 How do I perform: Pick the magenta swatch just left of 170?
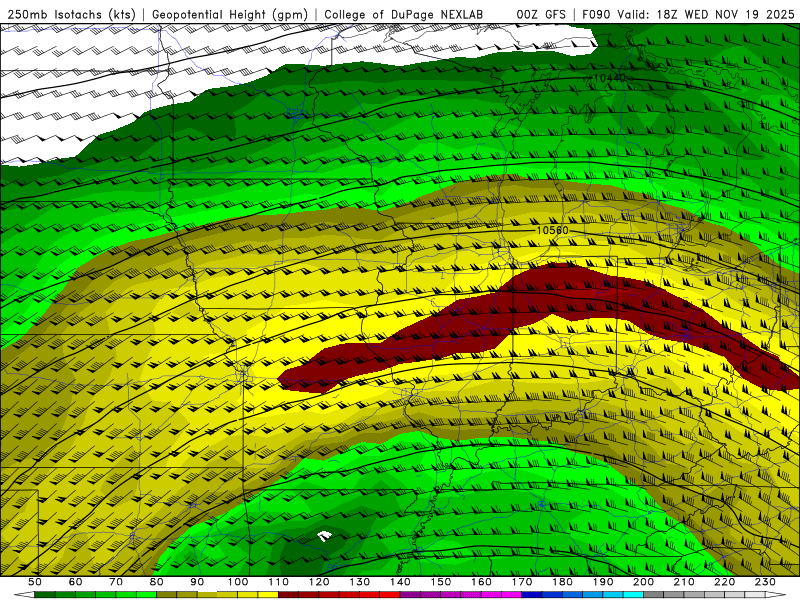(x=512, y=595)
